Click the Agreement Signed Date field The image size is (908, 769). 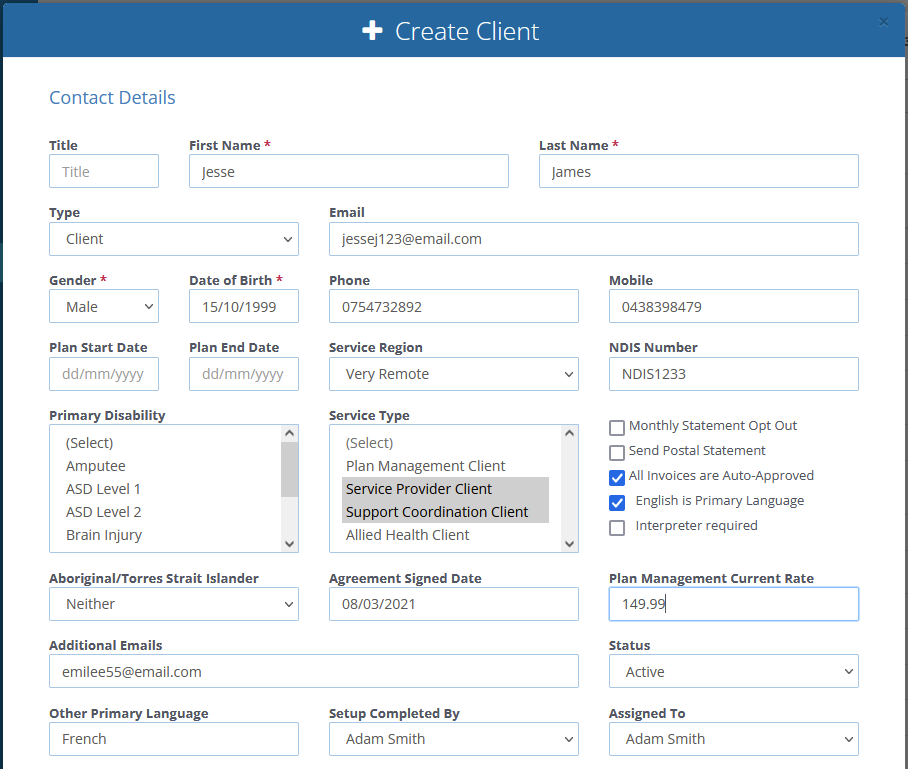(x=453, y=604)
